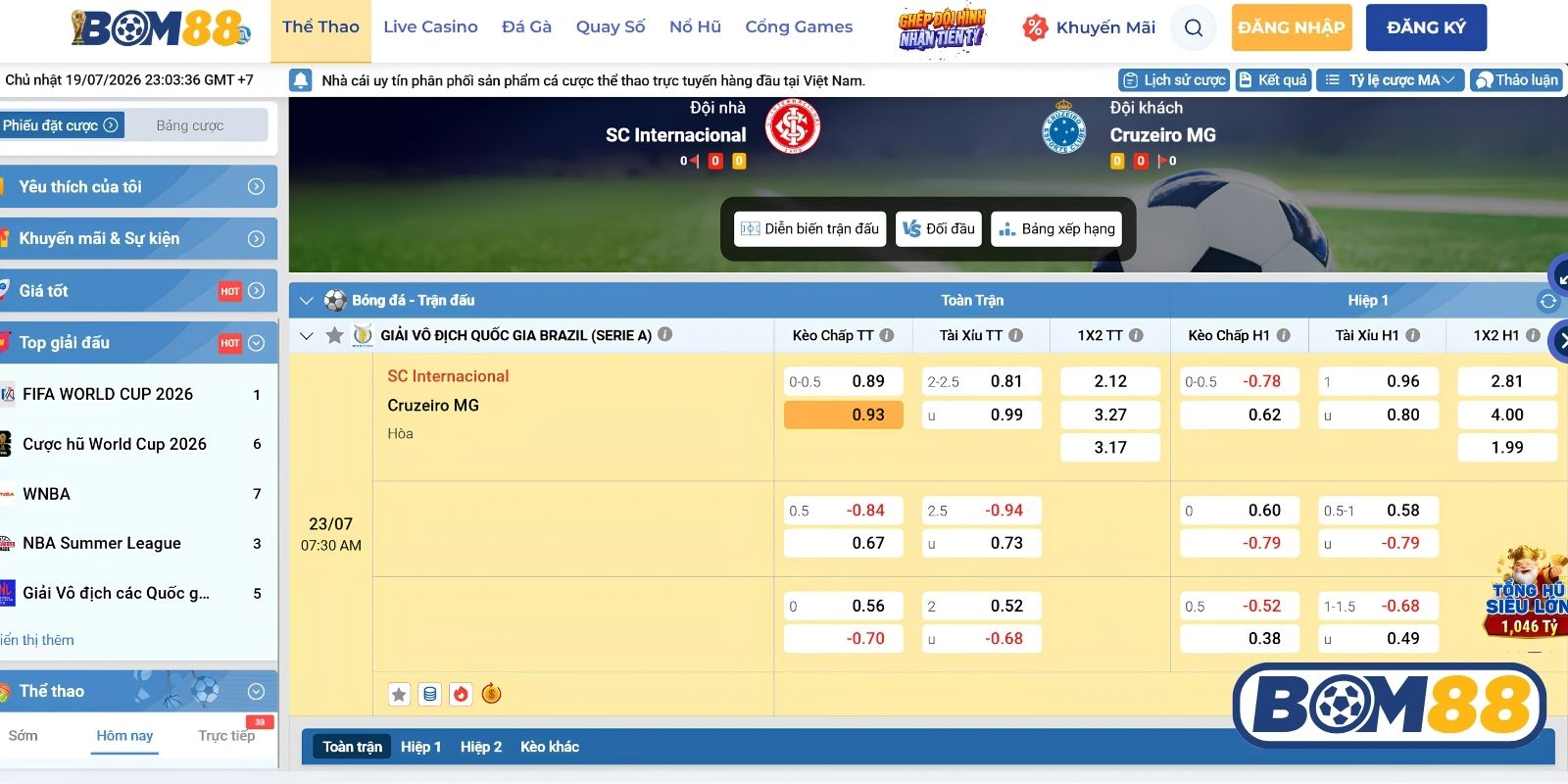Open the Quay Số menu
This screenshot has width=1568, height=784.
coord(611,27)
